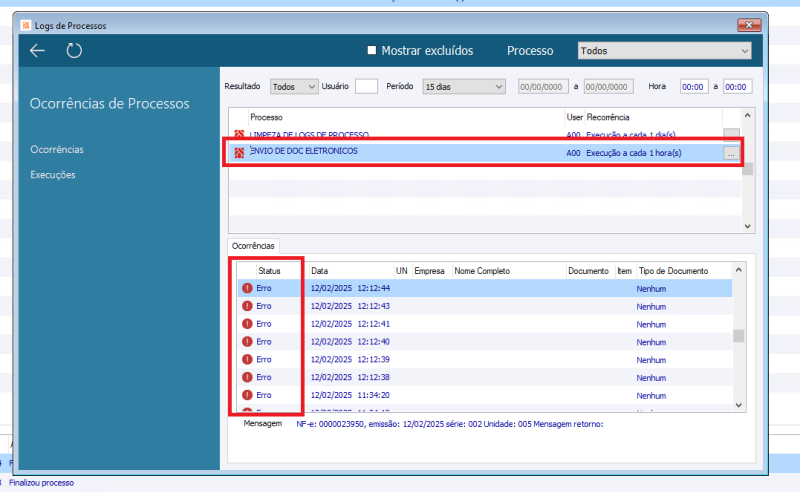Click error icon for 12:12:43 row

point(247,306)
